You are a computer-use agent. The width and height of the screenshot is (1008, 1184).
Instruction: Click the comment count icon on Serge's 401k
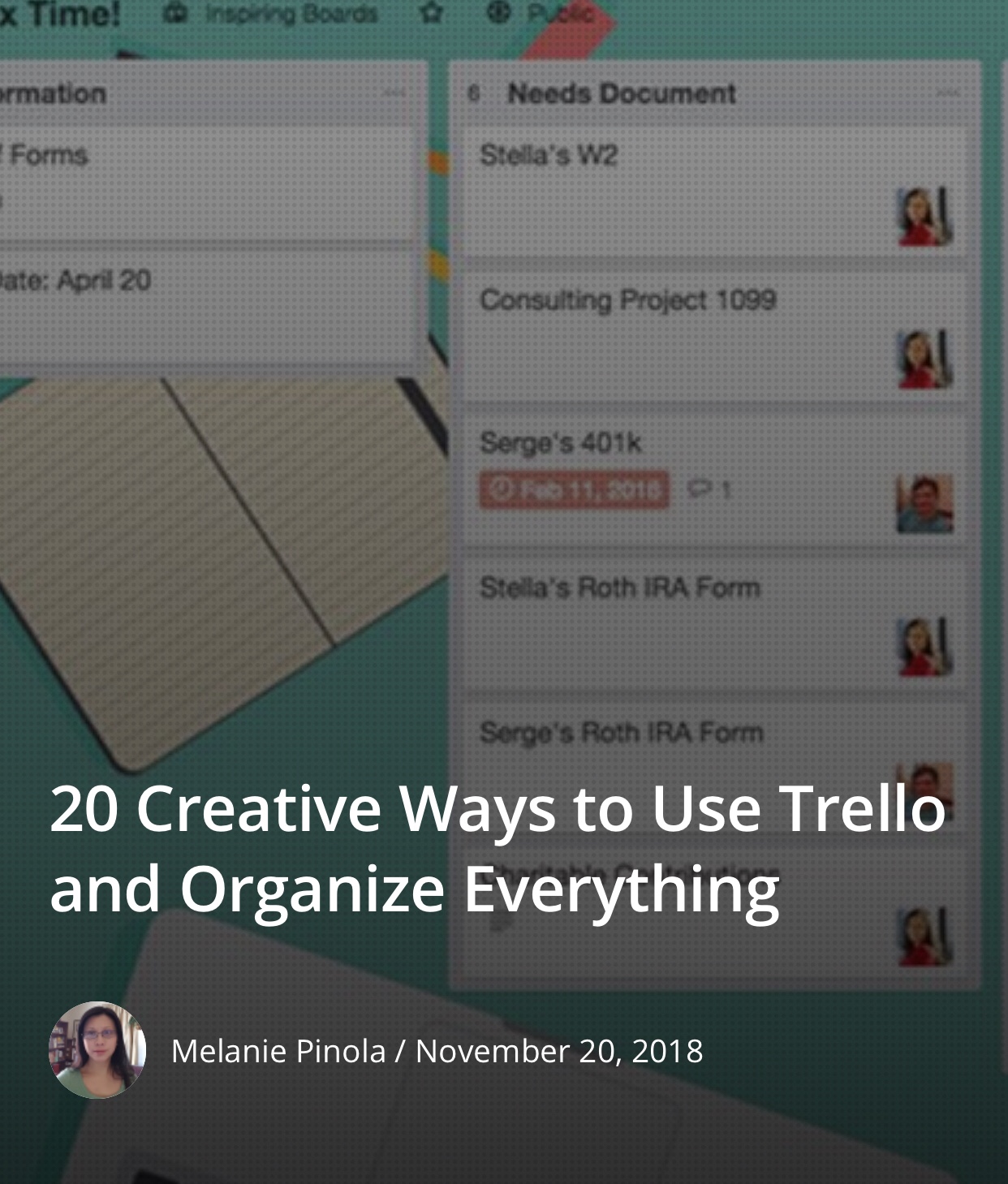tap(699, 489)
